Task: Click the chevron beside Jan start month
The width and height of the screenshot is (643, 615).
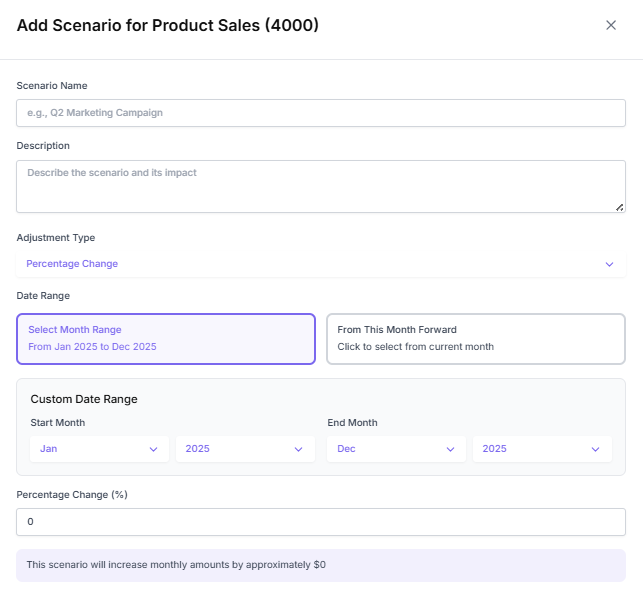Action: tap(153, 449)
